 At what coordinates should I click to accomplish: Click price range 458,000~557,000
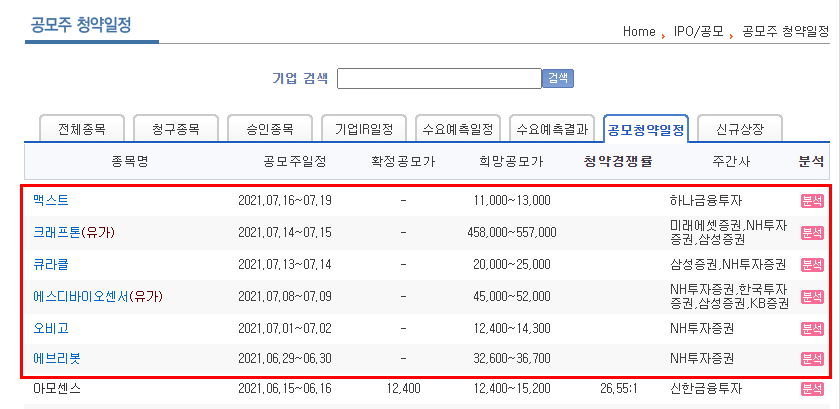[512, 233]
